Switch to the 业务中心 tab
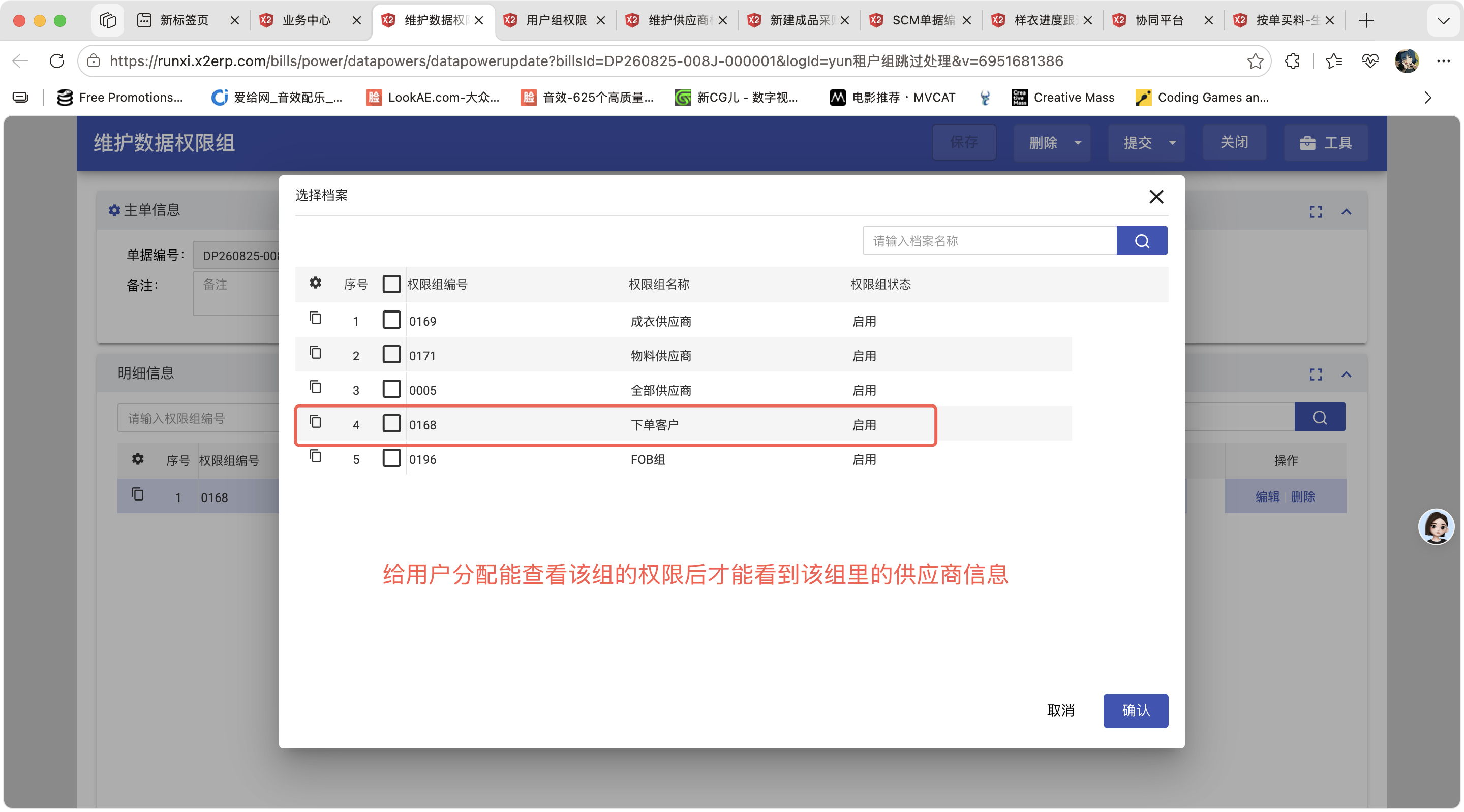1464x812 pixels. point(307,20)
